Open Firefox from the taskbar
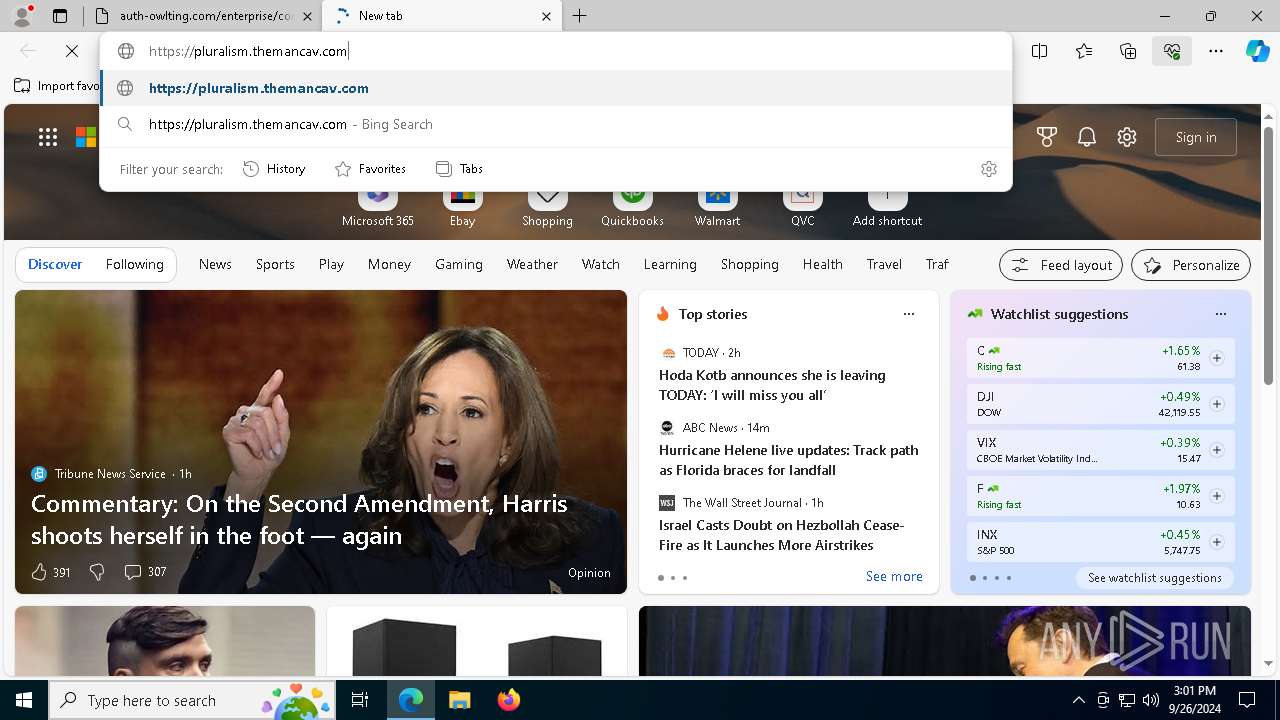 click(x=509, y=700)
